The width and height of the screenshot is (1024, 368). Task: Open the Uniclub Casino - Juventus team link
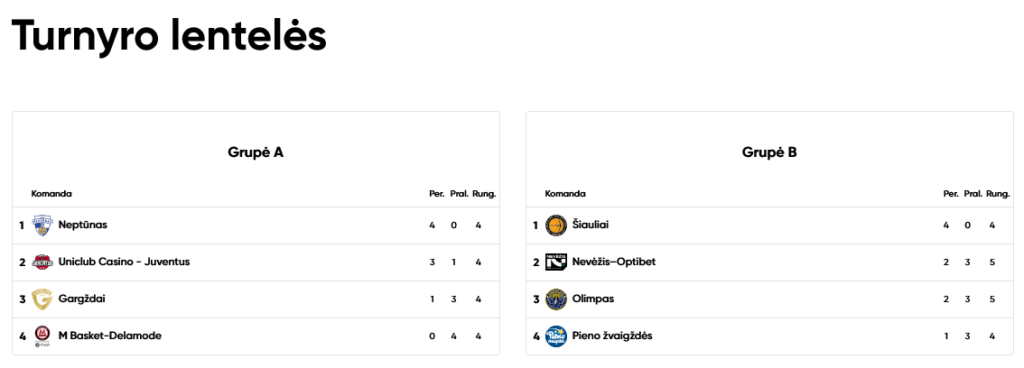(x=124, y=262)
